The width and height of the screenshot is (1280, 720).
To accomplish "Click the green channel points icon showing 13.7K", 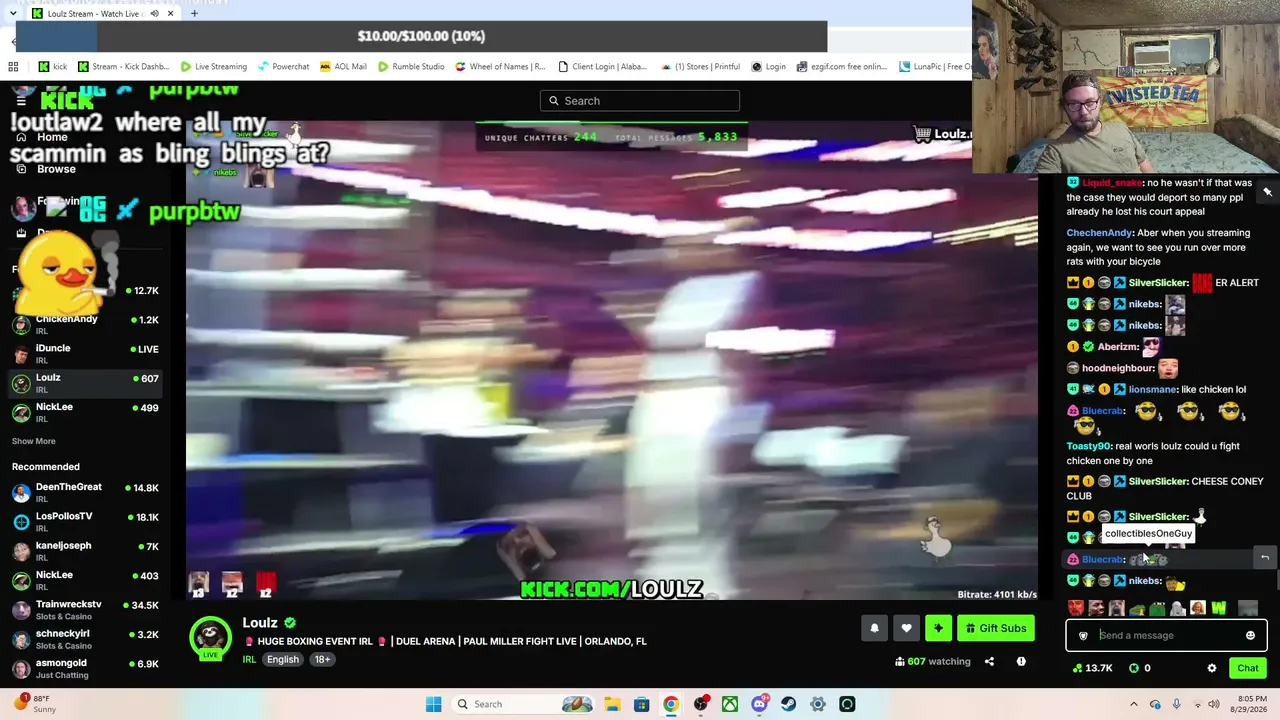I will click(x=1077, y=668).
